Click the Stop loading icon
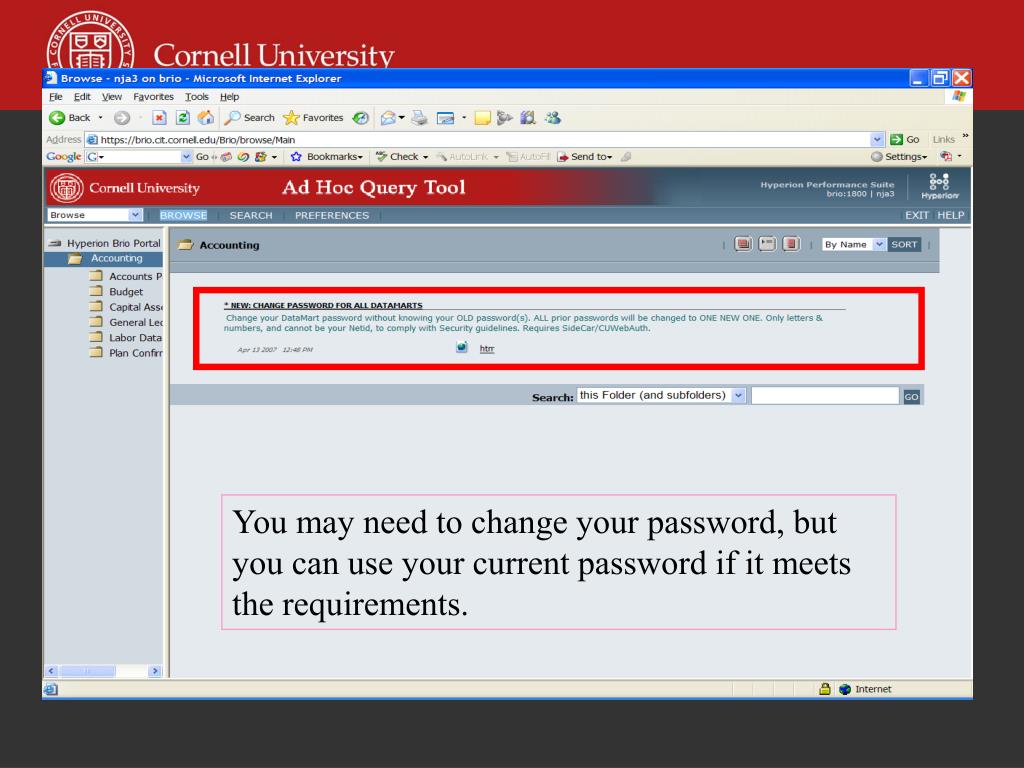Screen dimensions: 1024x768 [159, 118]
